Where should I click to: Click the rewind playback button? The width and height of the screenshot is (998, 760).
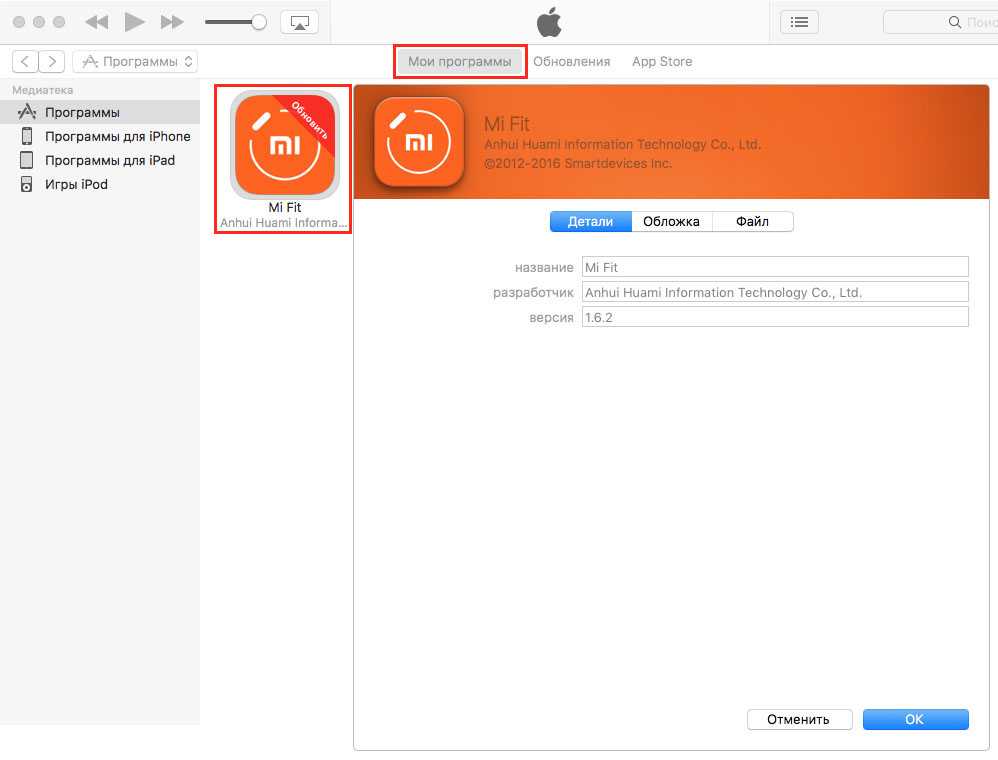point(97,22)
